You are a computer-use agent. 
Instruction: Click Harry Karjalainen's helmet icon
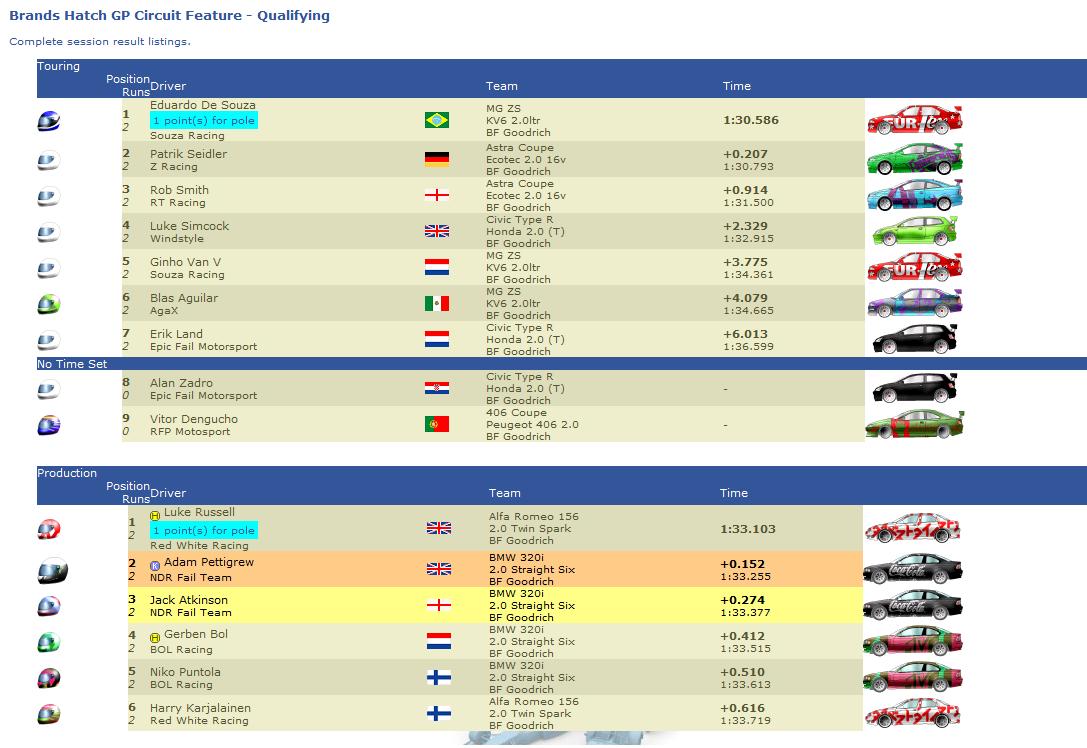coord(49,714)
